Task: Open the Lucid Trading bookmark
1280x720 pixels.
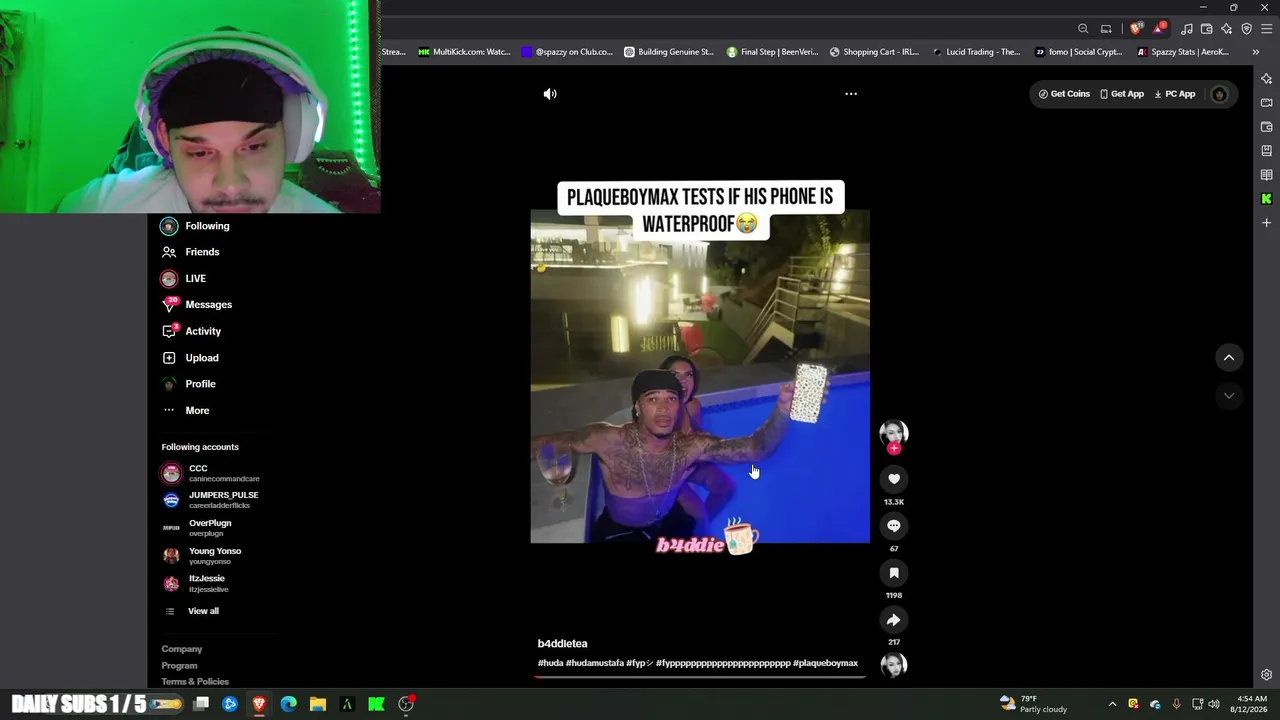Action: (x=976, y=52)
